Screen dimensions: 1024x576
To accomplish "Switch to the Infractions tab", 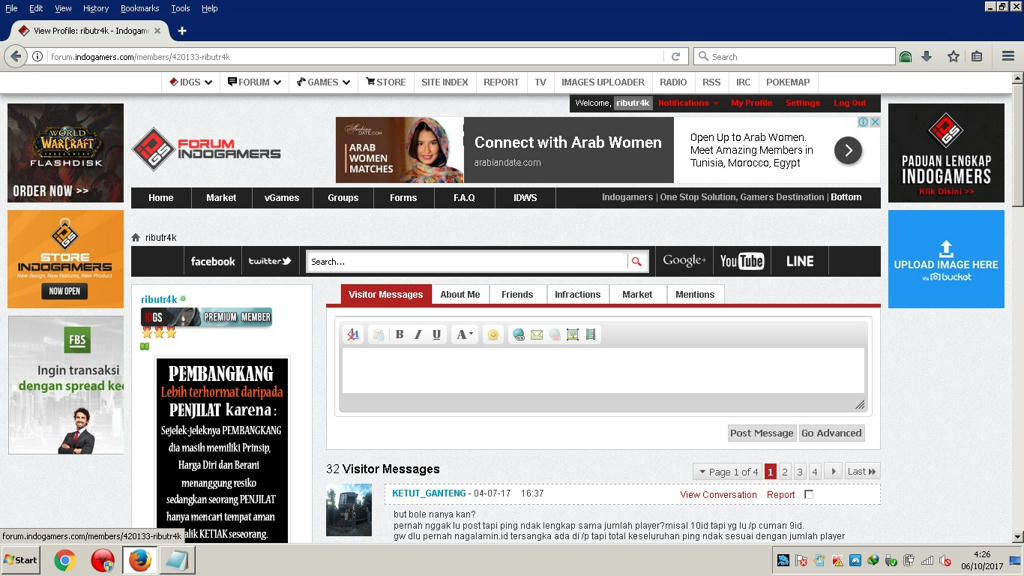I will pyautogui.click(x=577, y=295).
